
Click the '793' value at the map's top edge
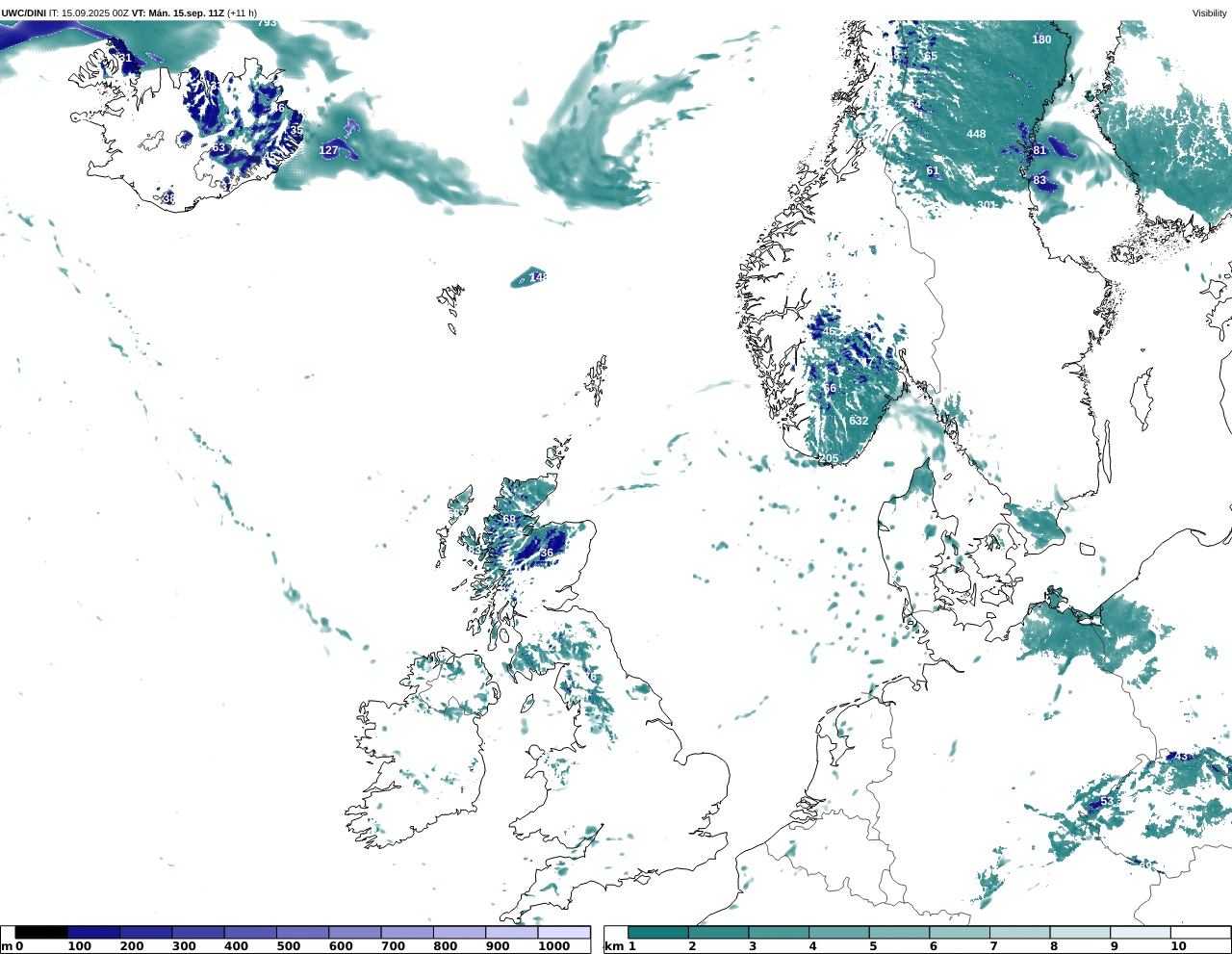tap(267, 22)
